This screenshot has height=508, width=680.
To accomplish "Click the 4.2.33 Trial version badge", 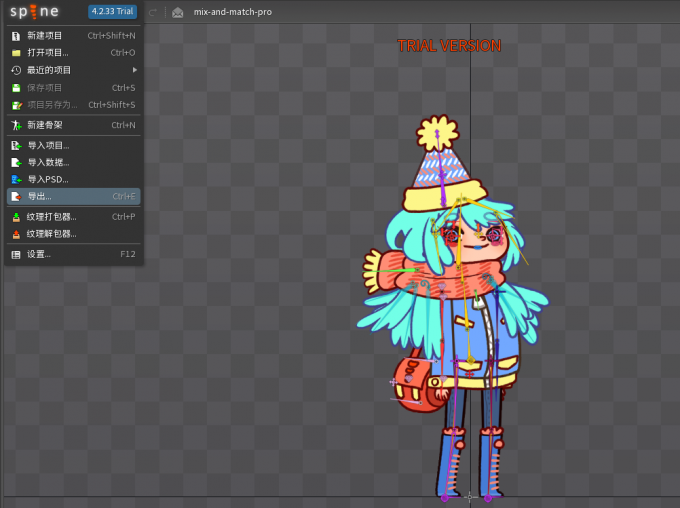I will (112, 12).
